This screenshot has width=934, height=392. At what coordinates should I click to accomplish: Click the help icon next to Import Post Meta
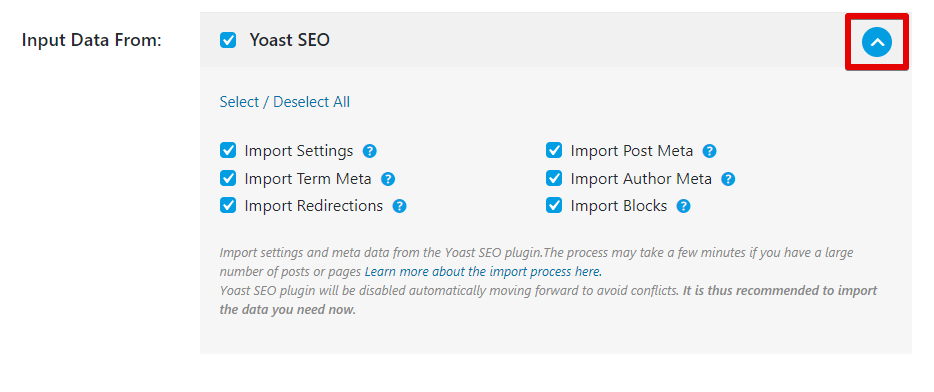pyautogui.click(x=709, y=151)
